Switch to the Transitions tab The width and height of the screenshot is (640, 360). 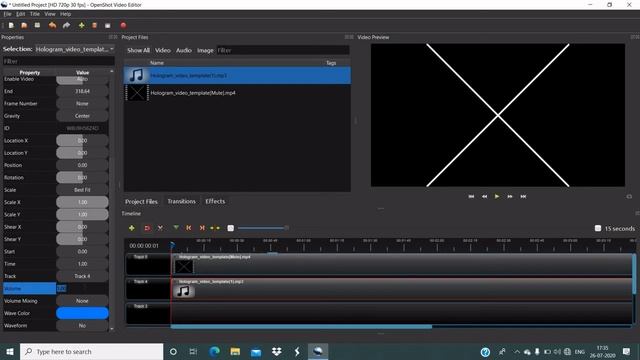(181, 201)
